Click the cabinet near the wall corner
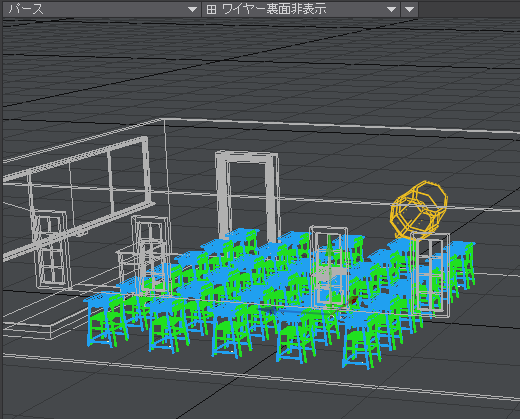The image size is (520, 419). coord(151,254)
